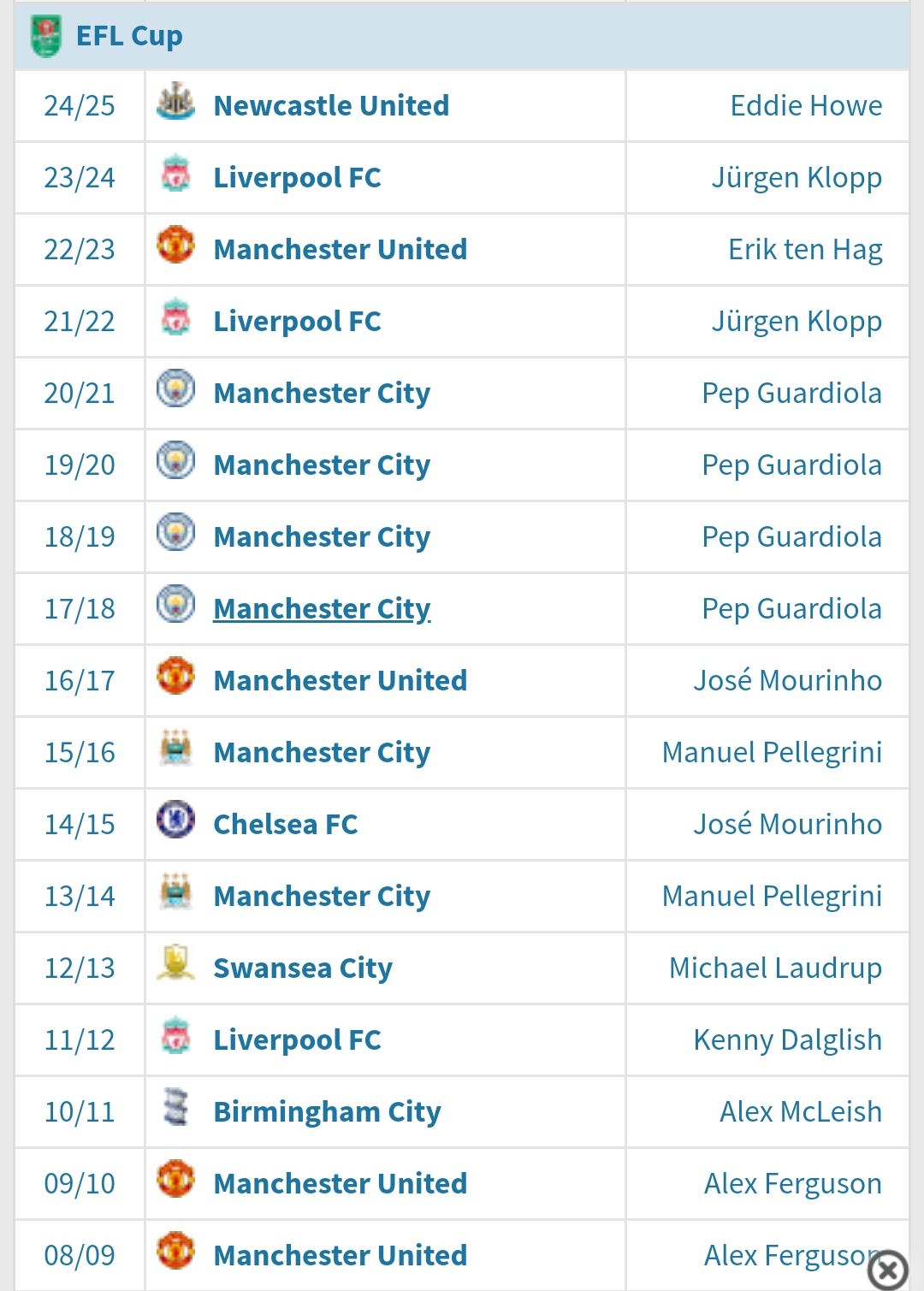Click the EFL Cup trophy logo icon

[45, 36]
